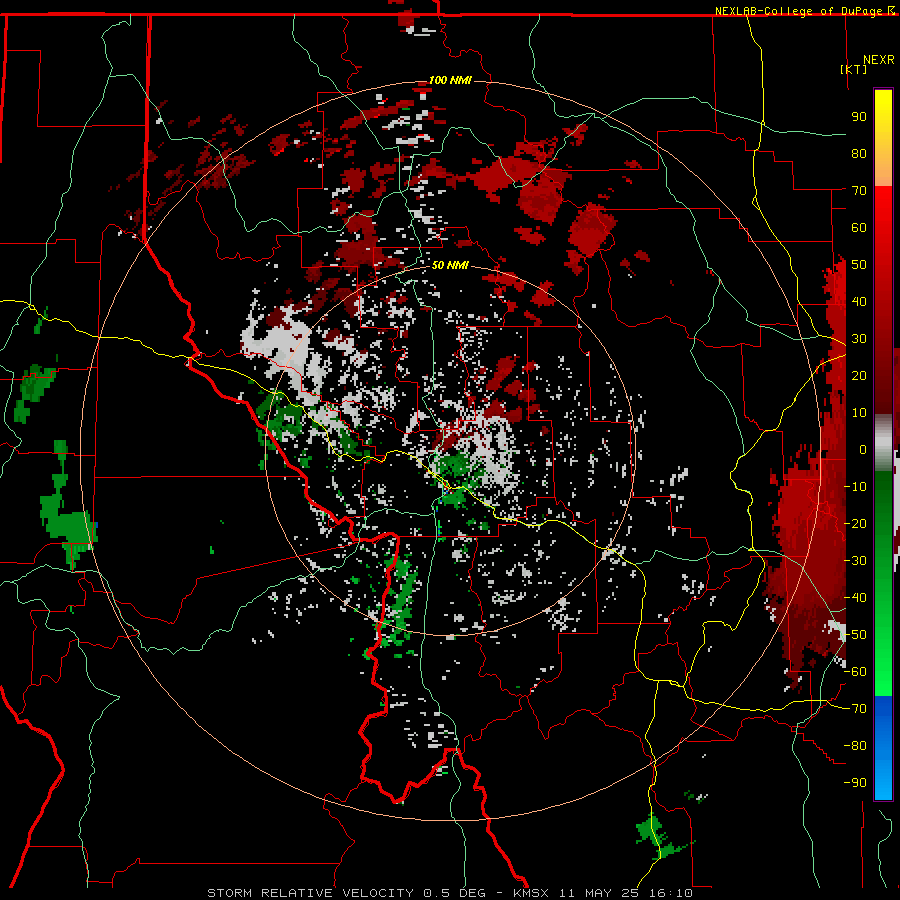Click the 70 value on velocity scale

(x=859, y=191)
